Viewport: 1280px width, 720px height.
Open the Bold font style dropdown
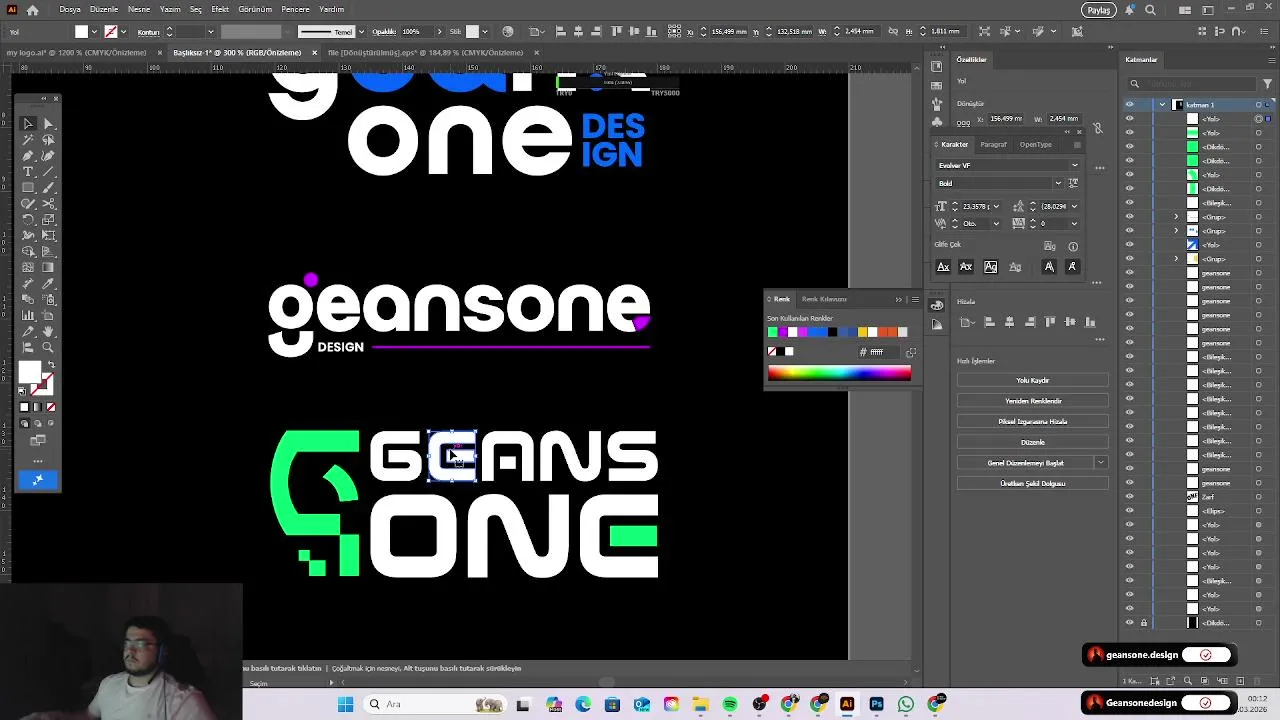click(x=1058, y=183)
